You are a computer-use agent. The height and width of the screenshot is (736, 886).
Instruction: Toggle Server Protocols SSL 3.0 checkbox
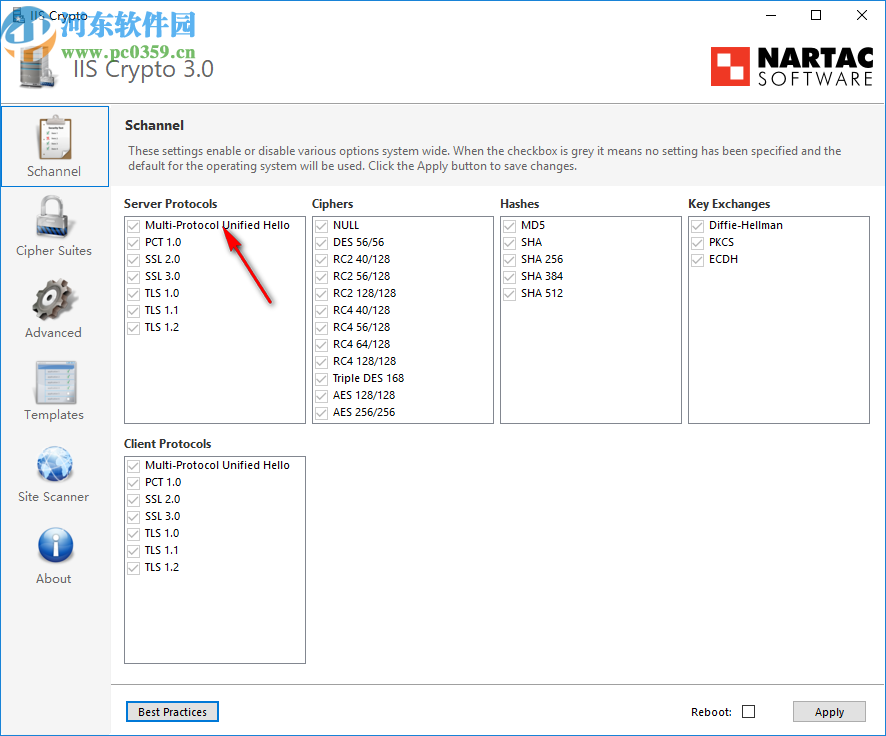click(x=133, y=277)
